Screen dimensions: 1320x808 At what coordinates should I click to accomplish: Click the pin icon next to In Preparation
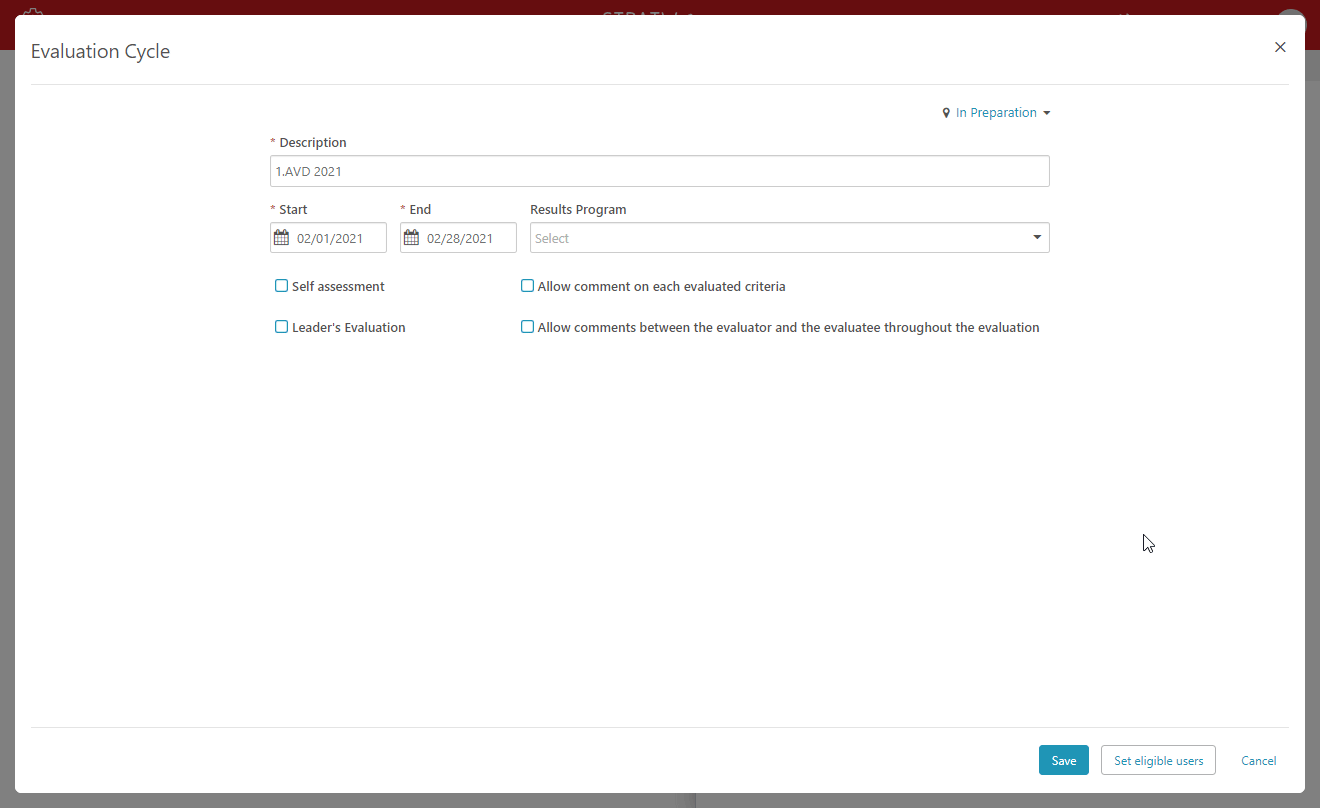(946, 113)
